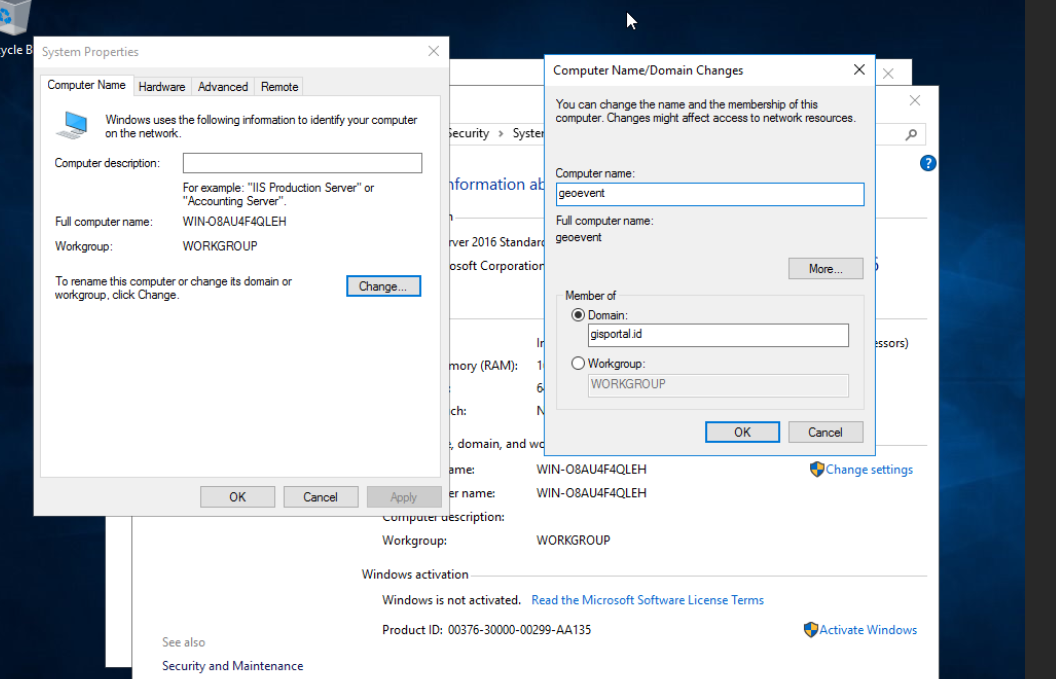Click the Domain field containing gisportal.id

pos(718,335)
